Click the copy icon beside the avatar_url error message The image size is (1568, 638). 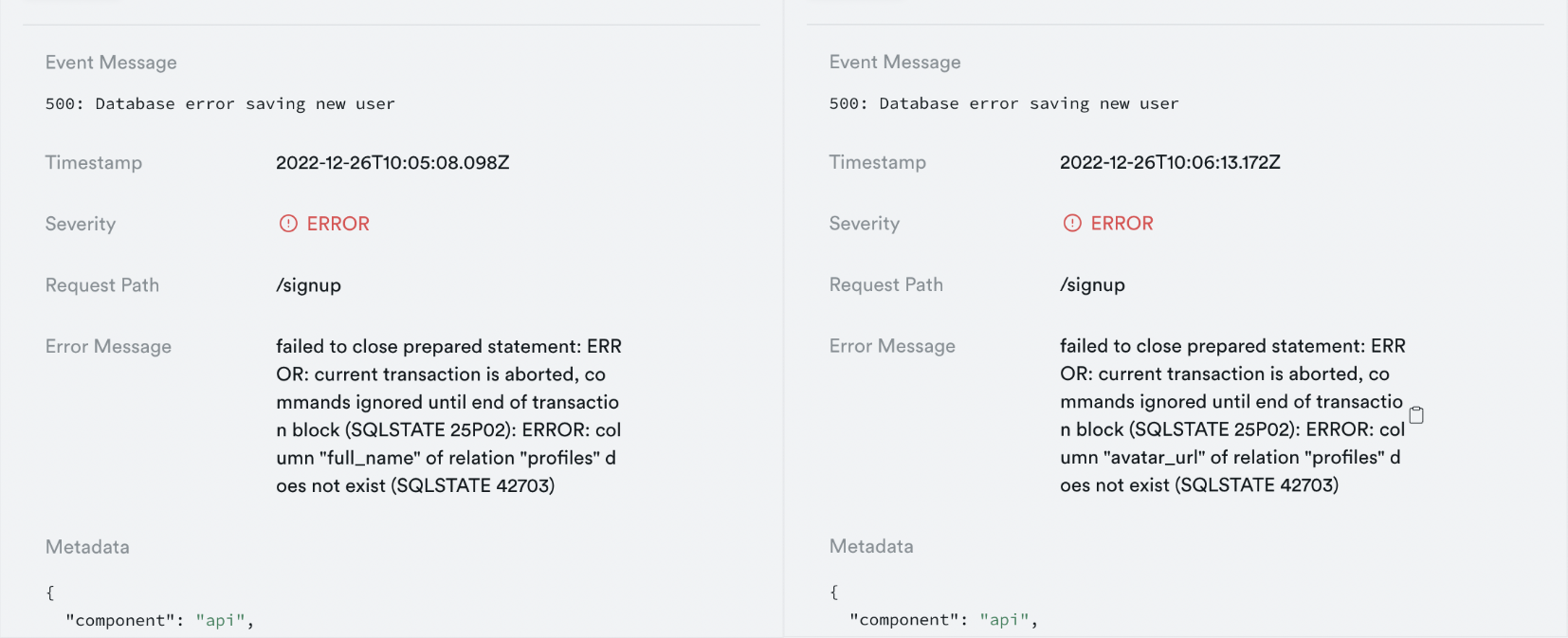tap(1416, 415)
